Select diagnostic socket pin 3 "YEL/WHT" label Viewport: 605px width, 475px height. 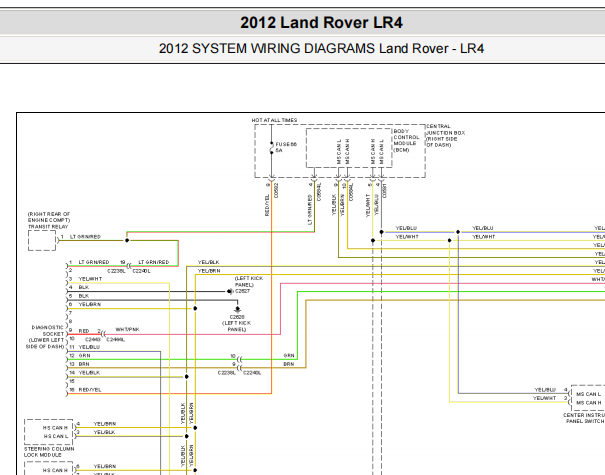click(90, 279)
